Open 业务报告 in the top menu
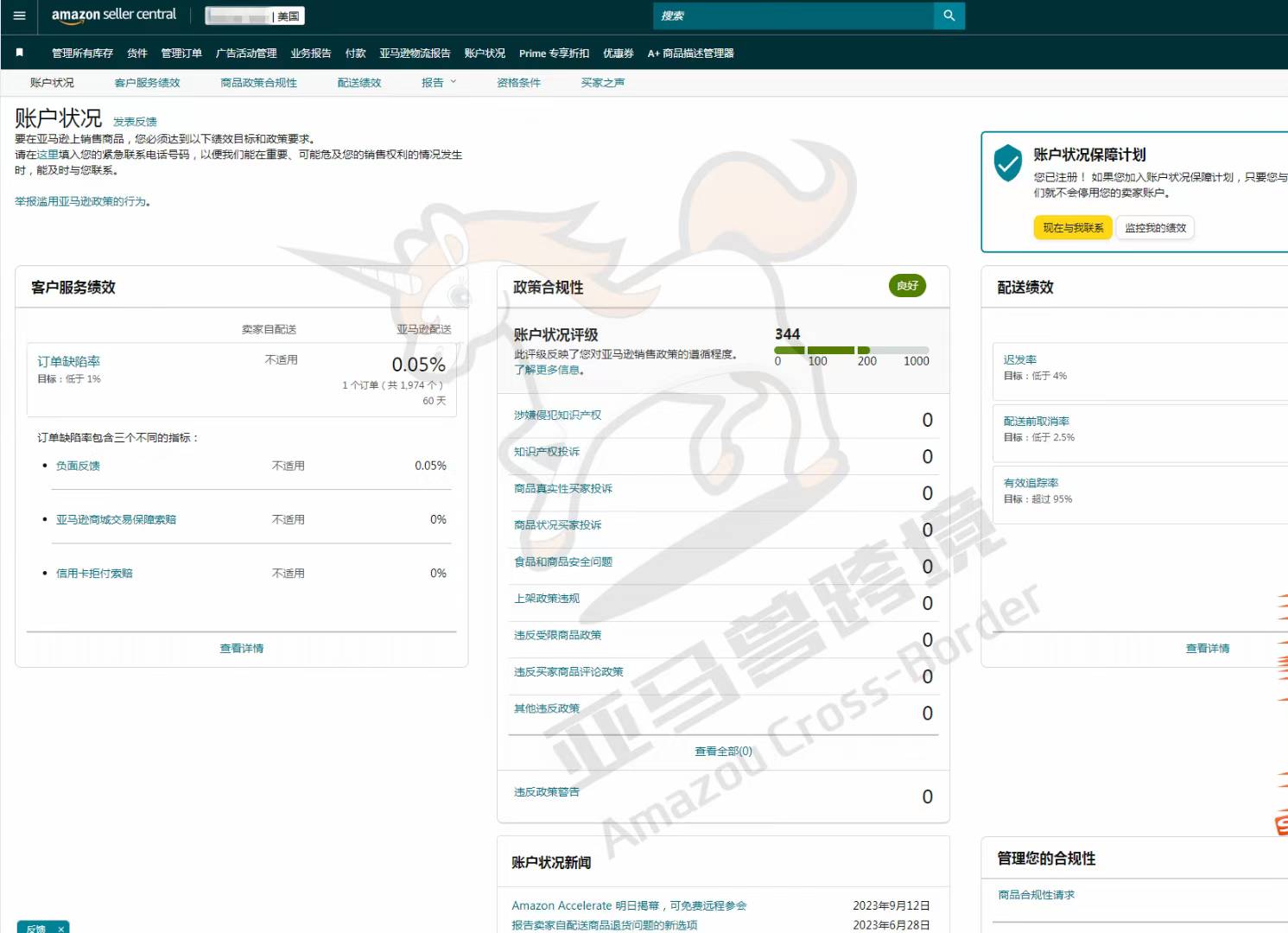This screenshot has height=933, width=1288. click(x=311, y=54)
